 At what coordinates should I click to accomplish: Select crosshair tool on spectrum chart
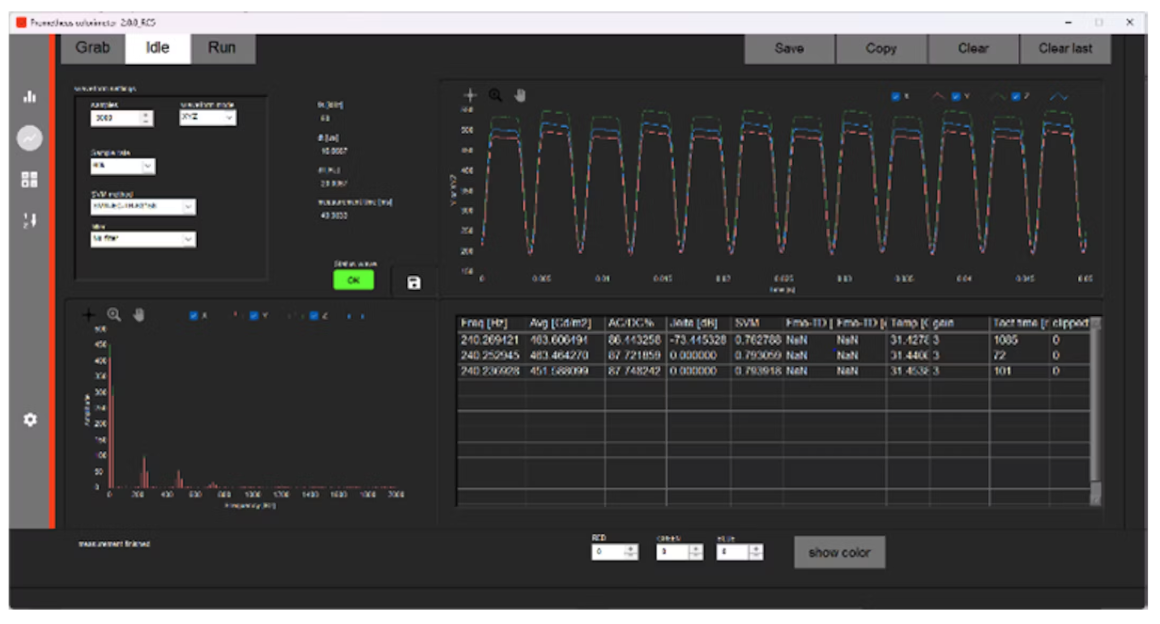tap(89, 315)
